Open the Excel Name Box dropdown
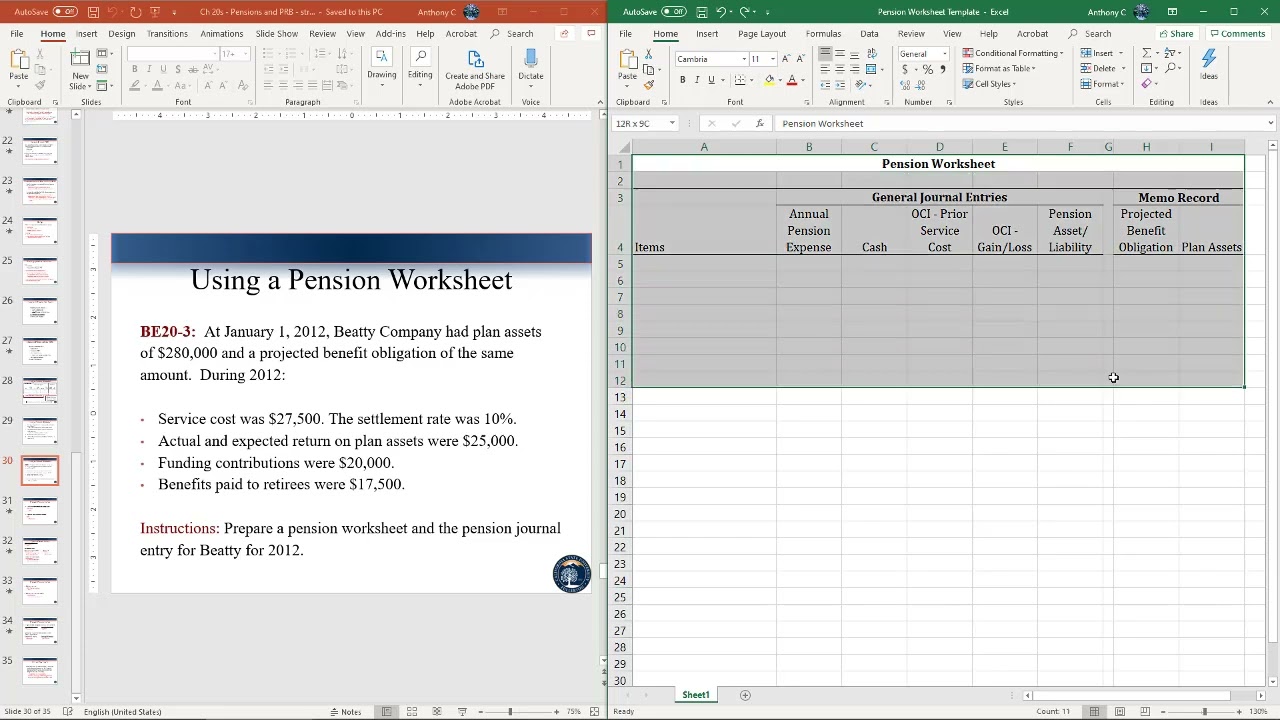Viewport: 1280px width, 720px height. pos(672,124)
